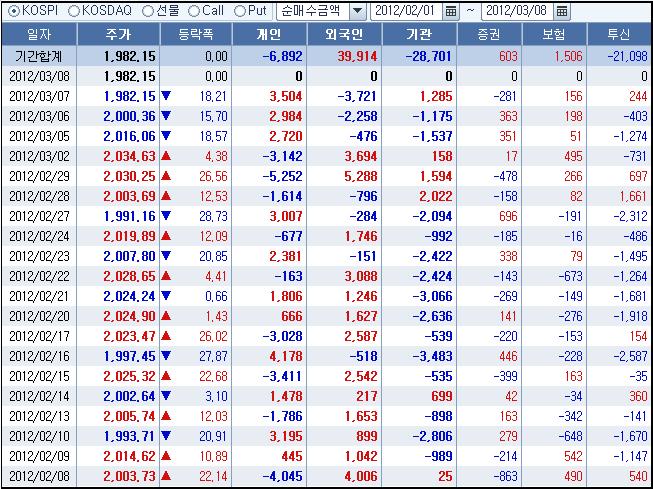The width and height of the screenshot is (653, 489).
Task: Click the down arrow on 2012/03/05 row
Action: 166,136
